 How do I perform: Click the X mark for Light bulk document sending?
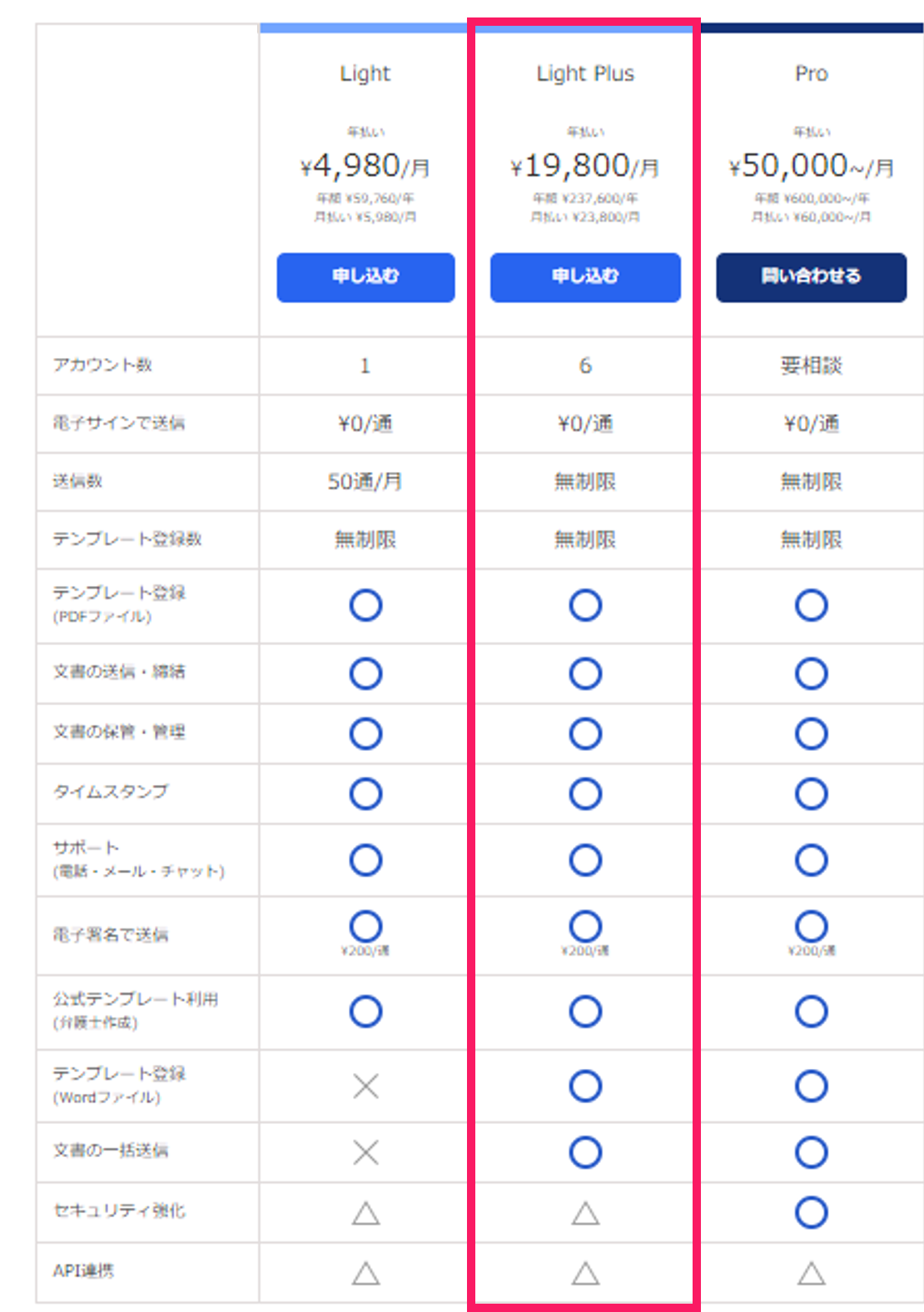365,1152
